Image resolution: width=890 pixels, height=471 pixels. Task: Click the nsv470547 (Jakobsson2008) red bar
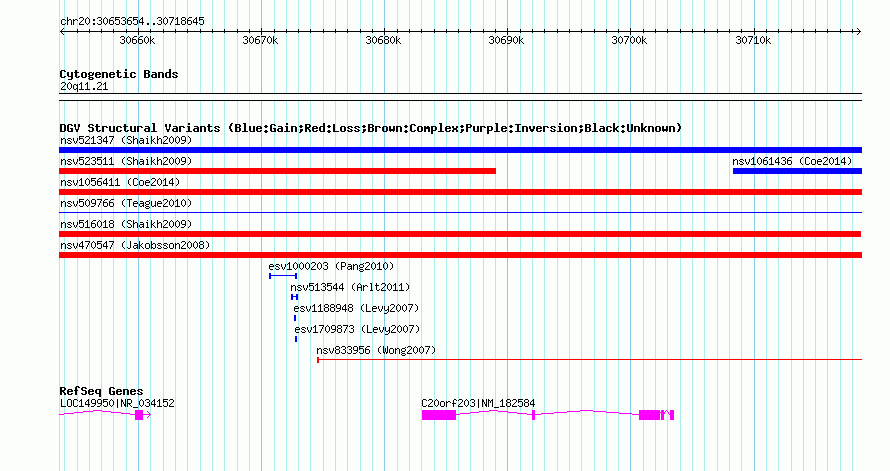pyautogui.click(x=460, y=255)
